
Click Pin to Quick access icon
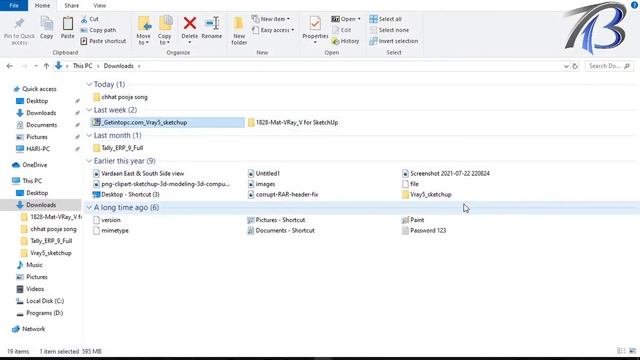19,24
